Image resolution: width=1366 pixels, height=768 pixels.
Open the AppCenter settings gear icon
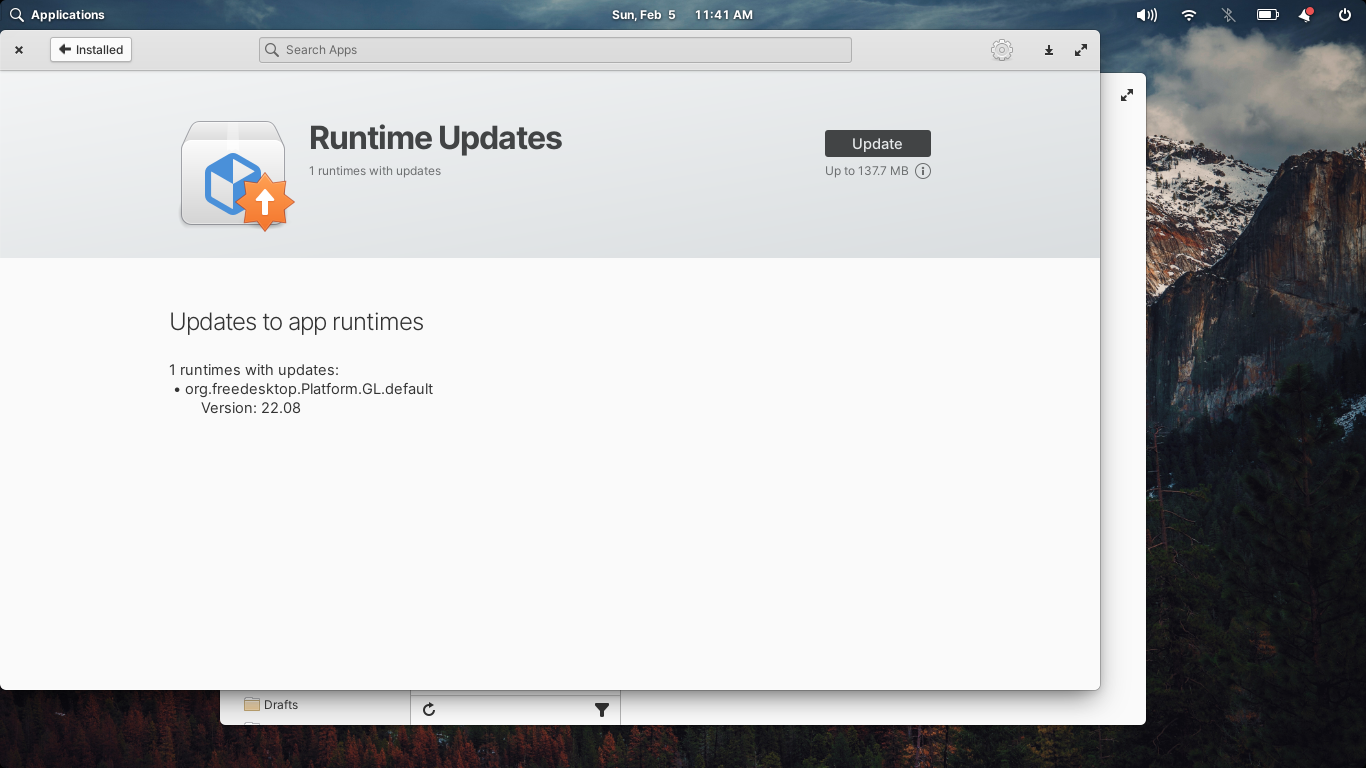click(x=1001, y=49)
